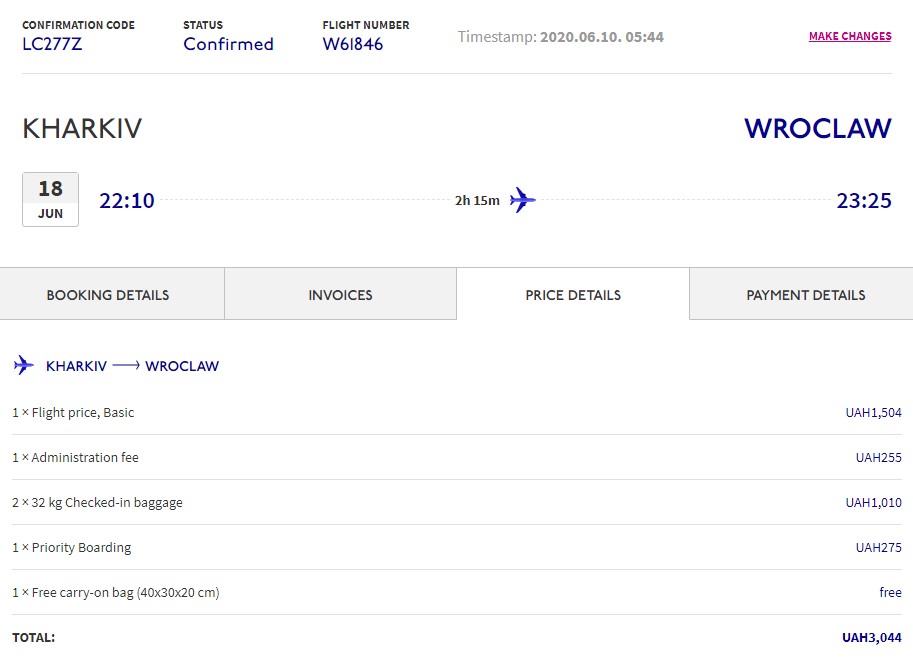913x661 pixels.
Task: Open the Invoices tab
Action: (340, 295)
